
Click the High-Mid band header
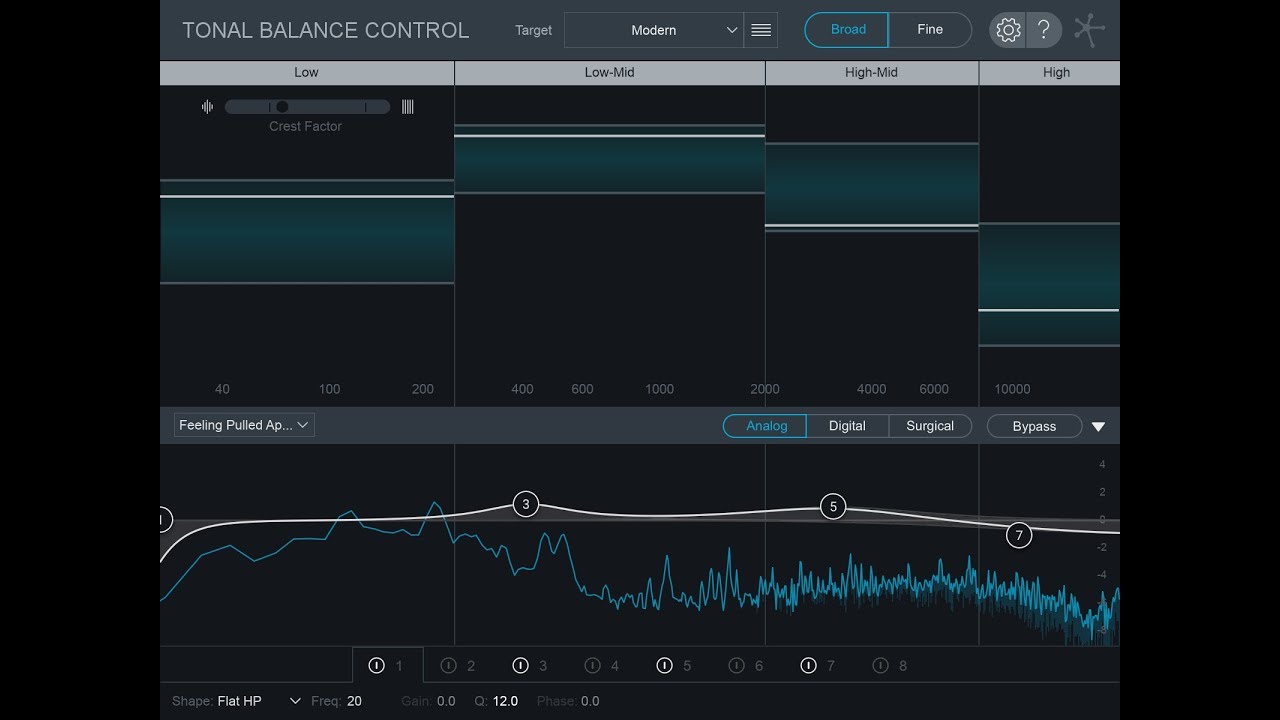872,73
